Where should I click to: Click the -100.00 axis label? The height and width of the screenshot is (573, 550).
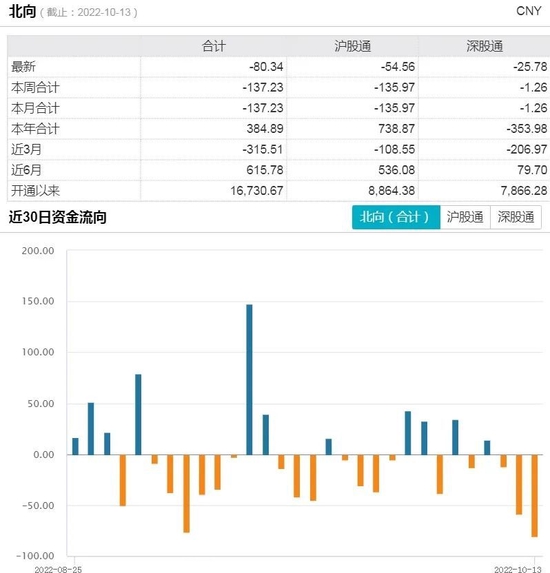[x=35, y=556]
